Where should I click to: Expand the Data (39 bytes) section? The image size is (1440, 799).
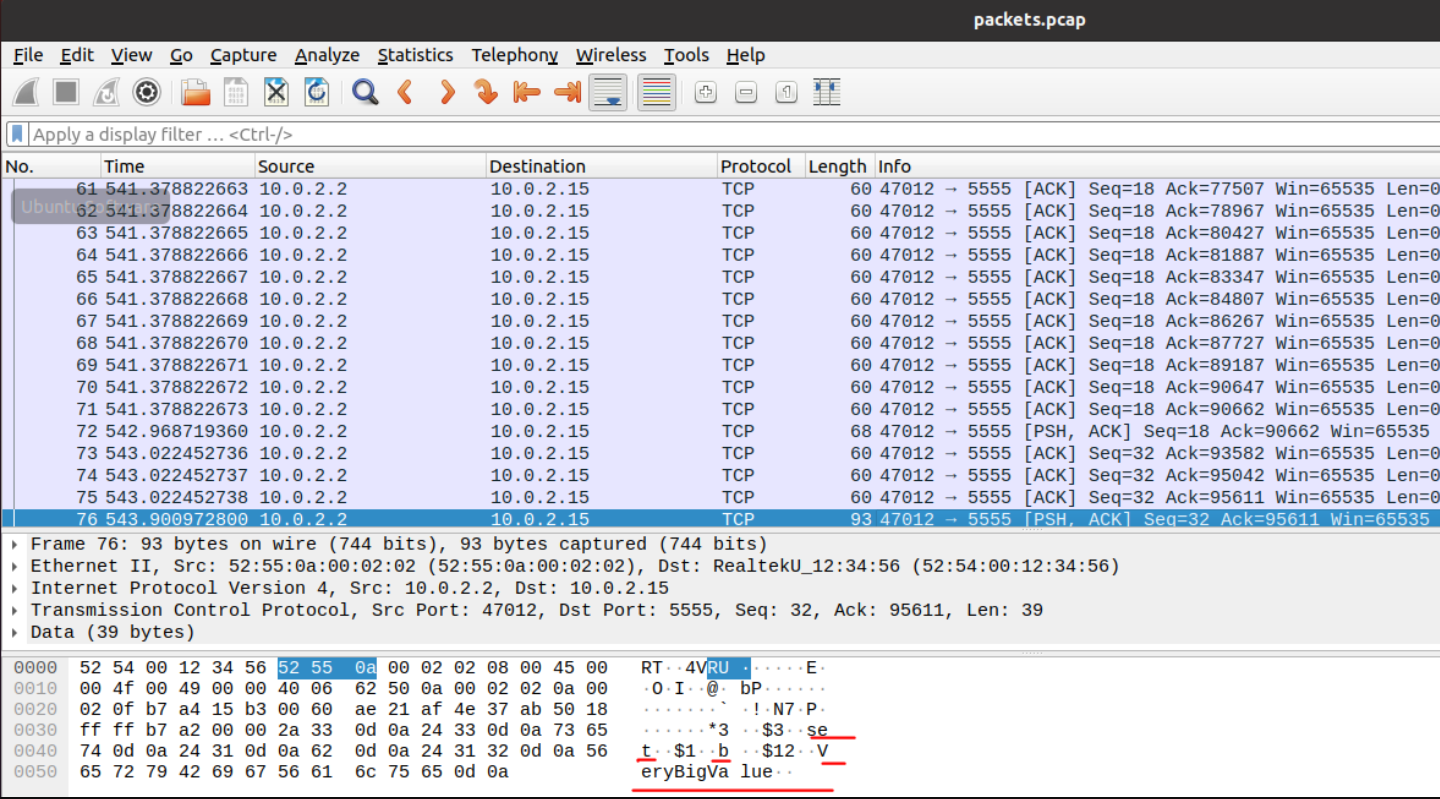click(16, 632)
